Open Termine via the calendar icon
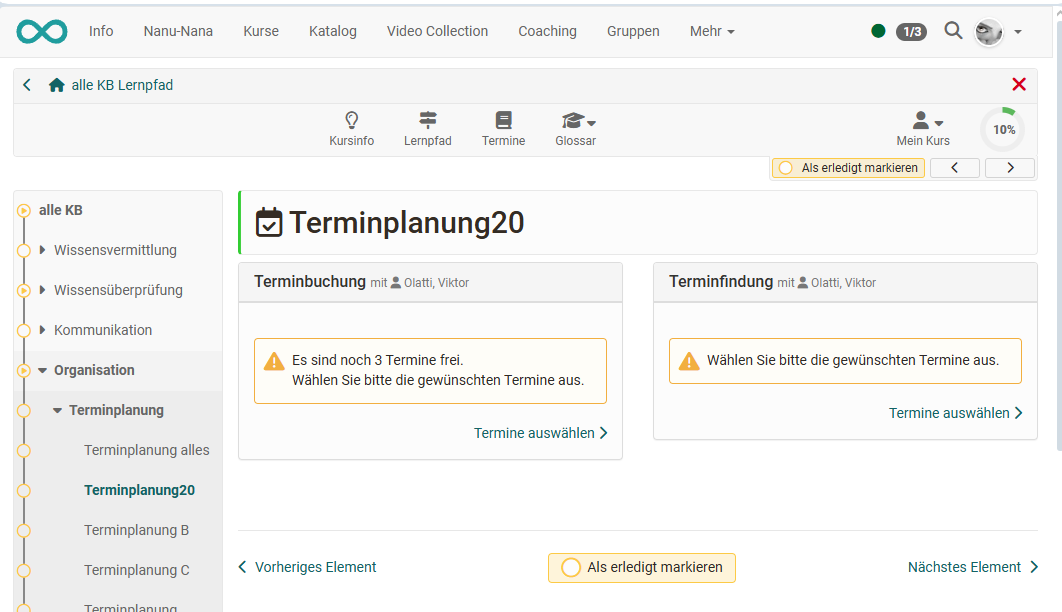The image size is (1062, 612). tap(503, 120)
